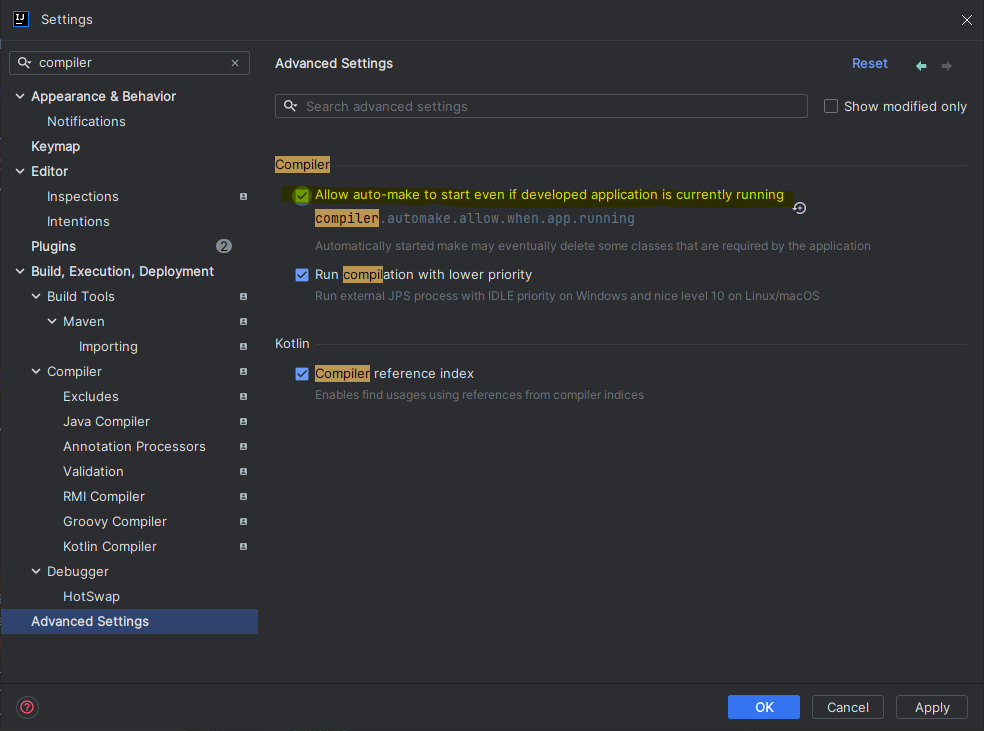Click project-level icon next to Inspections
This screenshot has height=731, width=984.
click(243, 196)
